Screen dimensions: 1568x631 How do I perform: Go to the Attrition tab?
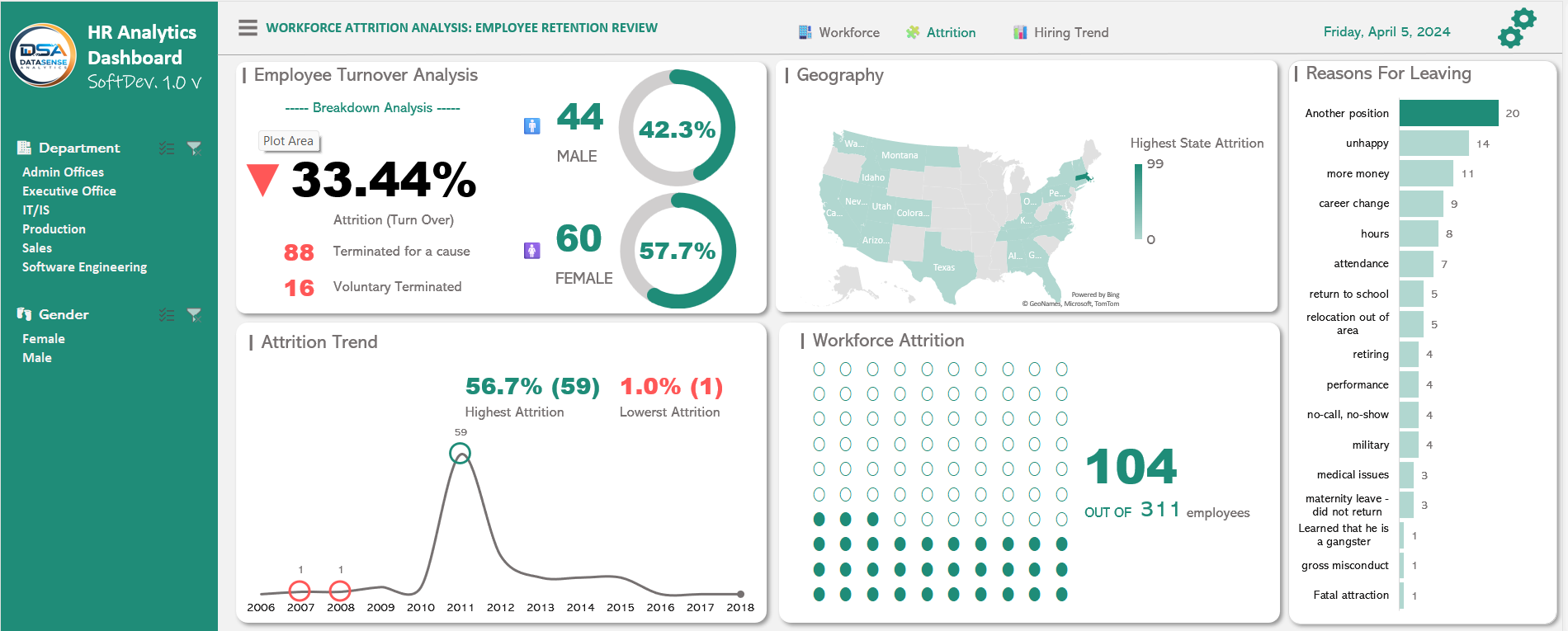[942, 33]
